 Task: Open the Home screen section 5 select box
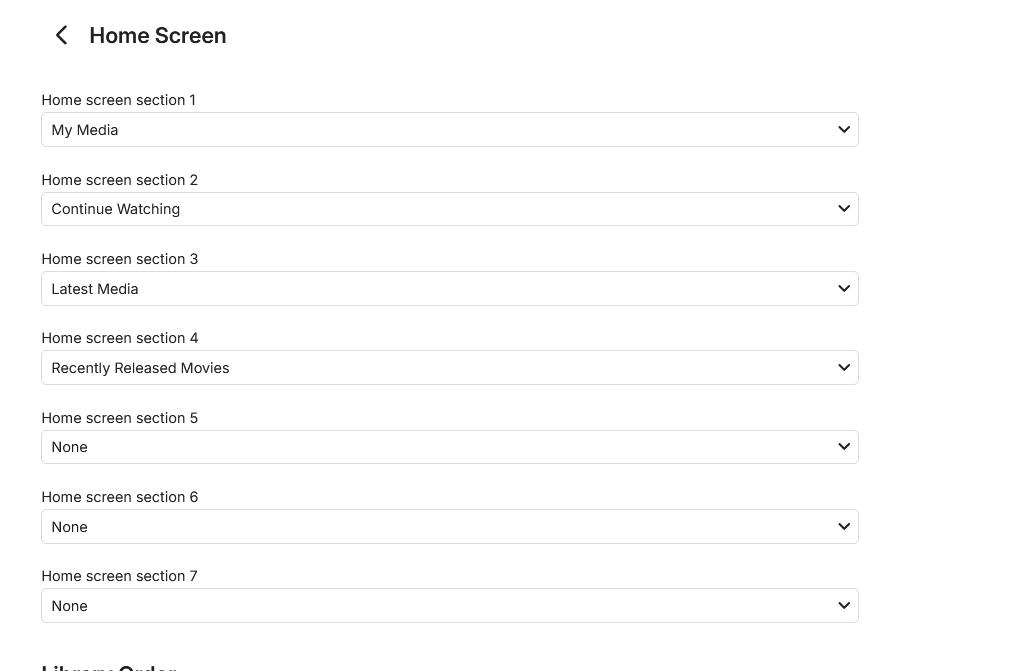click(x=449, y=447)
